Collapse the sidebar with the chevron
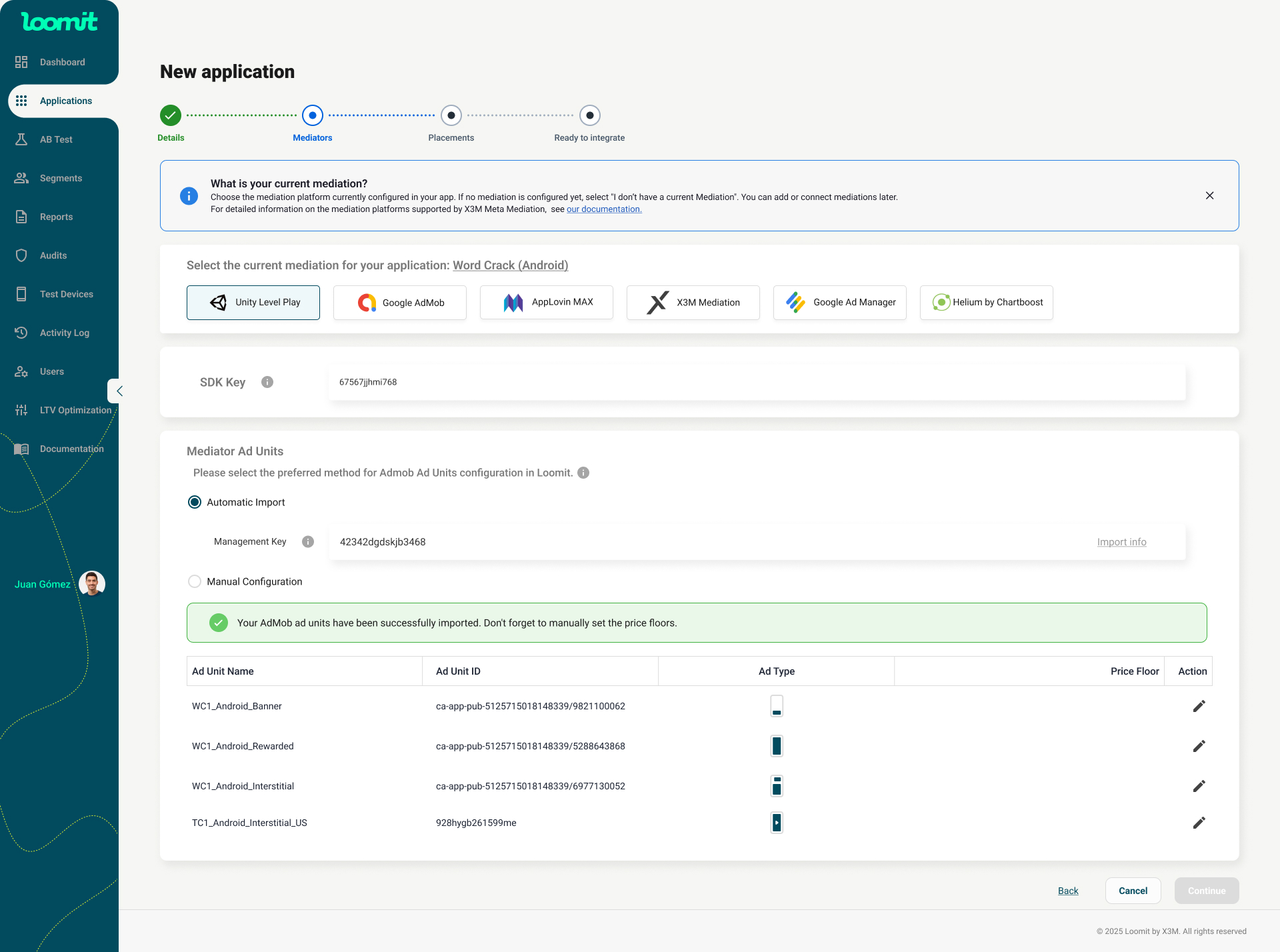 tap(119, 391)
